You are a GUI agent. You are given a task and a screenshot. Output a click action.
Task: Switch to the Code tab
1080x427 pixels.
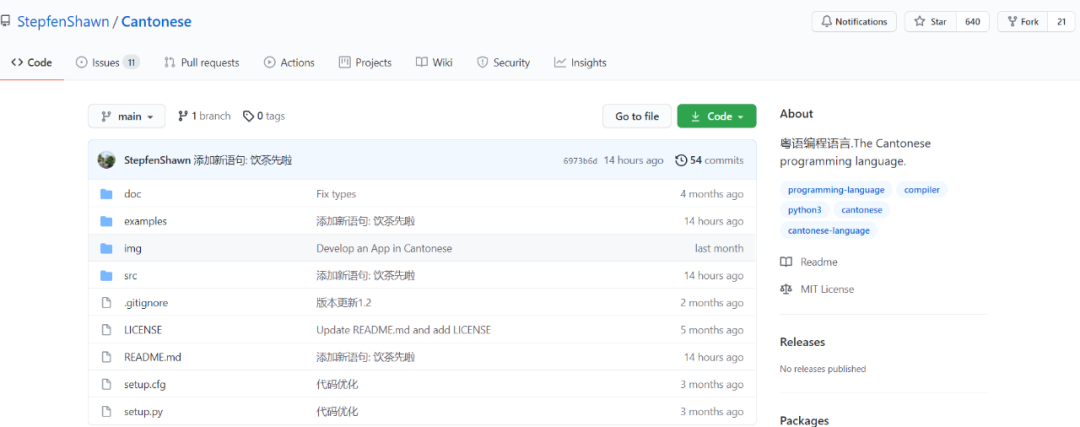point(32,63)
